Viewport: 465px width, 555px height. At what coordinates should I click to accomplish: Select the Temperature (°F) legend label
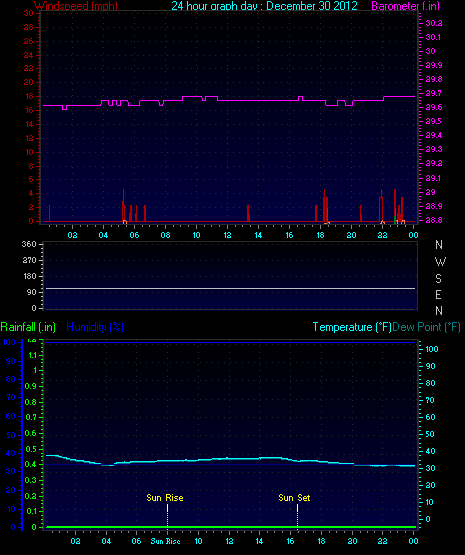(352, 327)
